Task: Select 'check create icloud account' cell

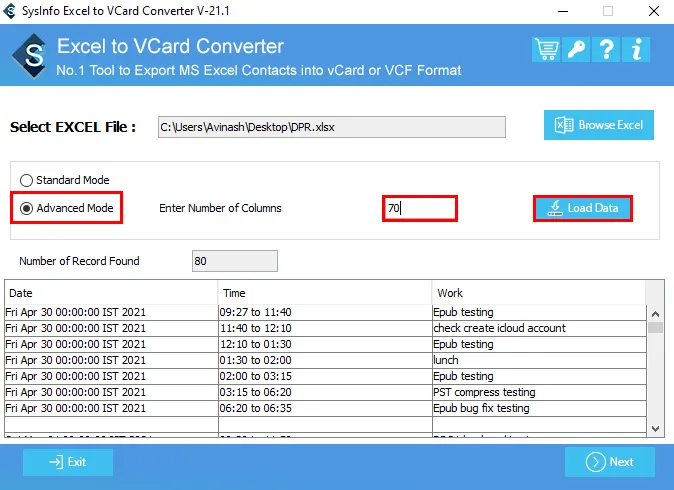Action: 539,328
